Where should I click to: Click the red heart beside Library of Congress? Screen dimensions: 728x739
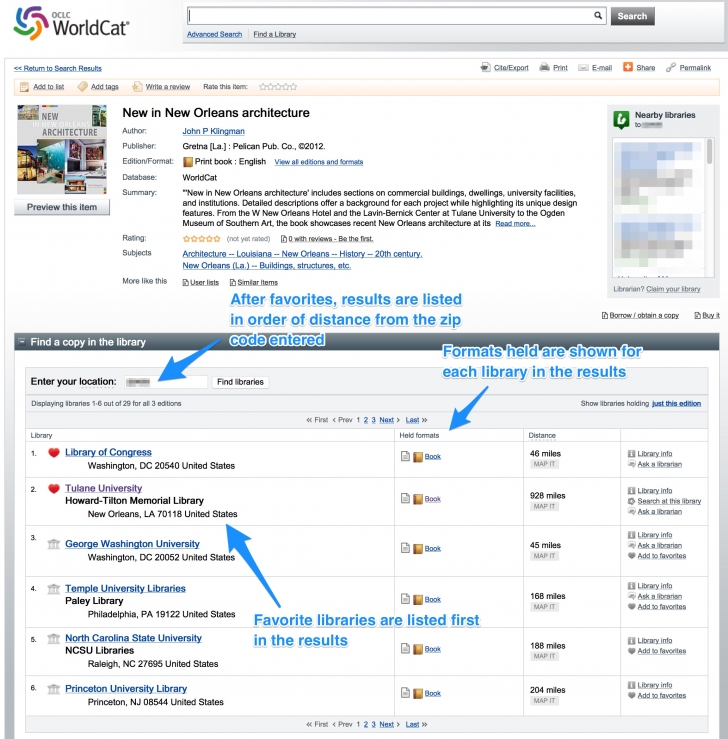pos(54,452)
